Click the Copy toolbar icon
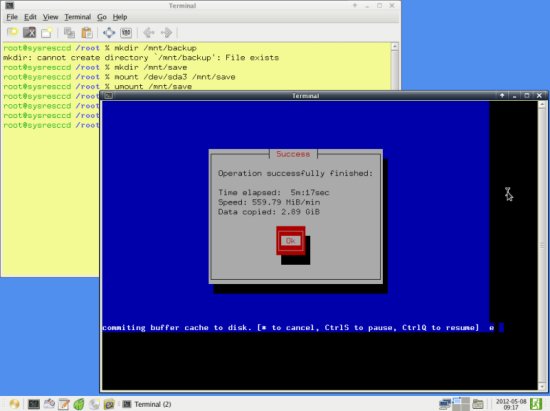This screenshot has width=550, height=411. (69, 33)
